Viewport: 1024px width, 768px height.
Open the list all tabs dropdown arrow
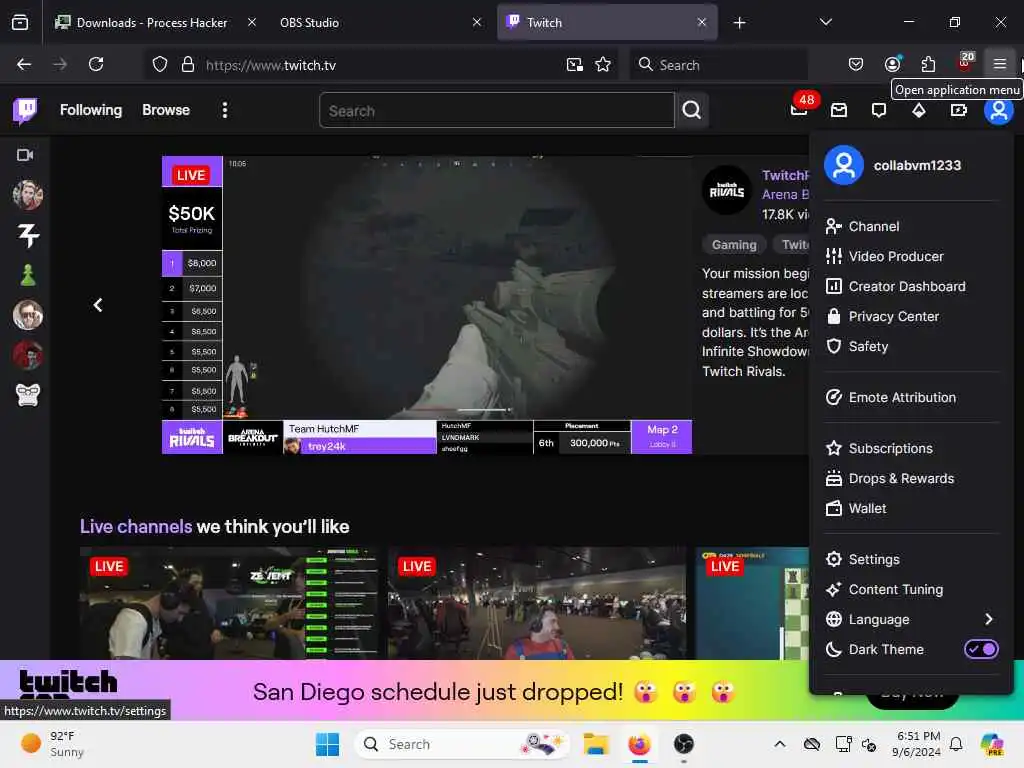pos(825,22)
